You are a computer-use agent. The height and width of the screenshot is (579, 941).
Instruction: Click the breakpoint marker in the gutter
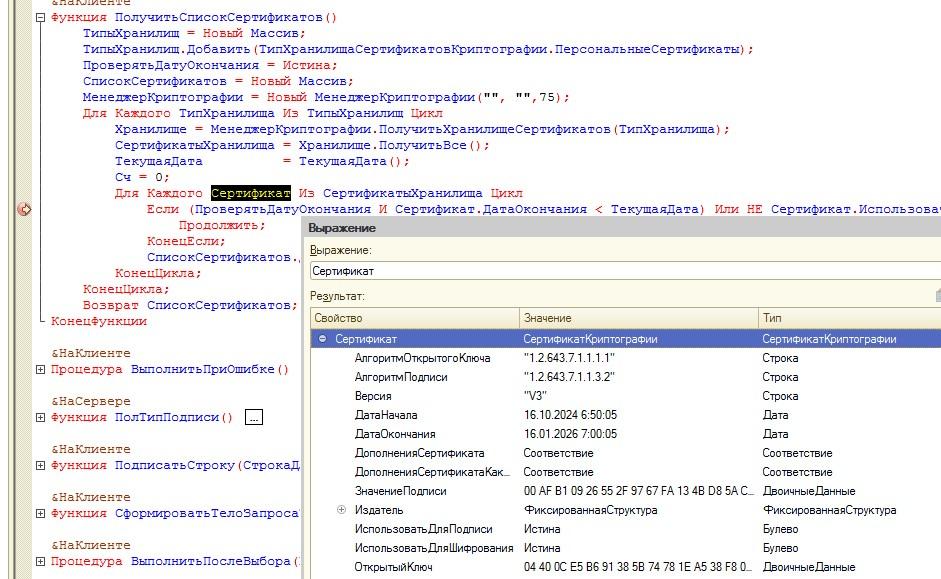(x=24, y=209)
